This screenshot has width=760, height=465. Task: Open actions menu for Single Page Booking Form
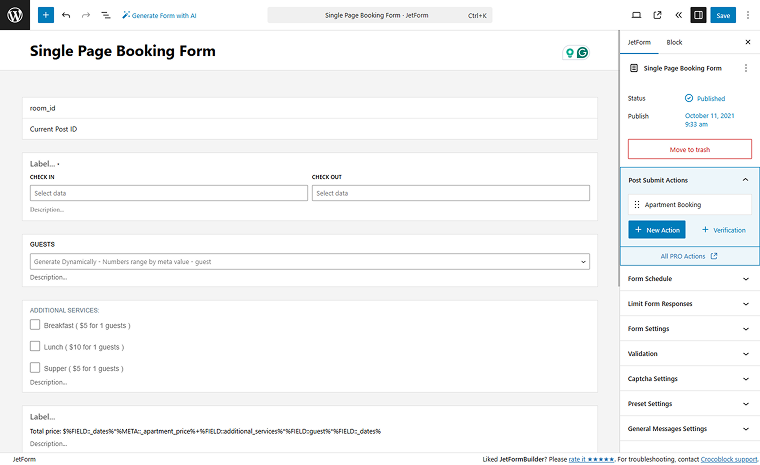[x=746, y=68]
